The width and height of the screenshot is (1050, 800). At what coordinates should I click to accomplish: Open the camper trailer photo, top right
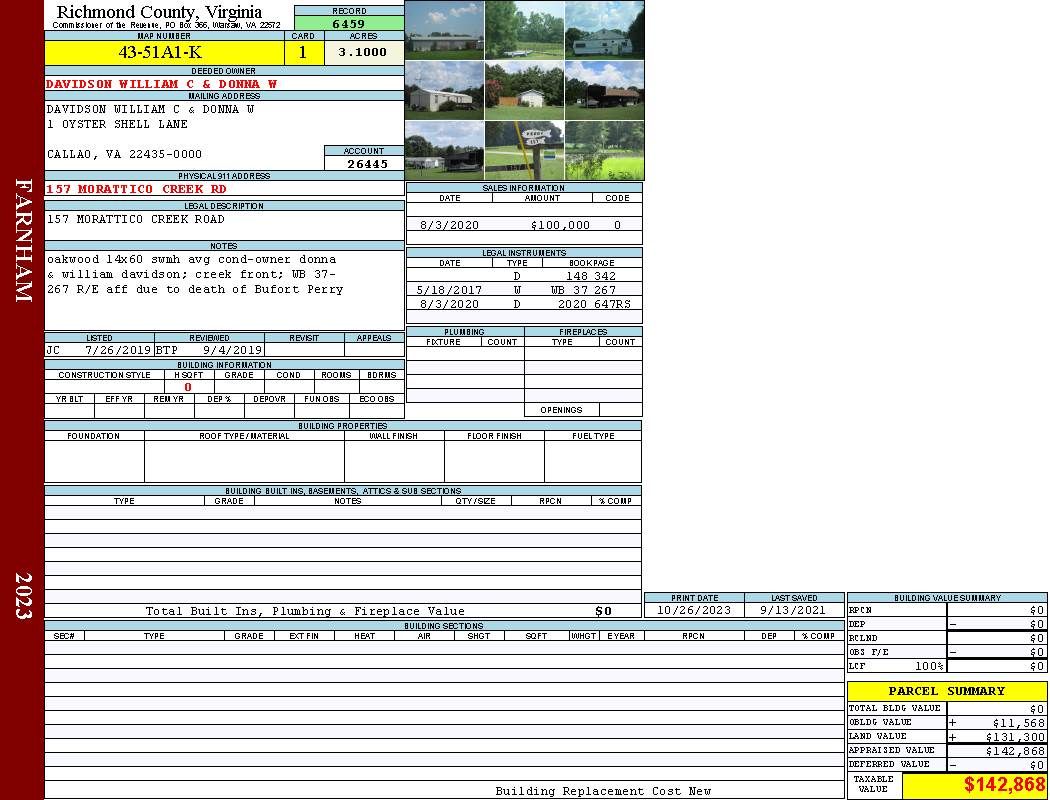[604, 30]
